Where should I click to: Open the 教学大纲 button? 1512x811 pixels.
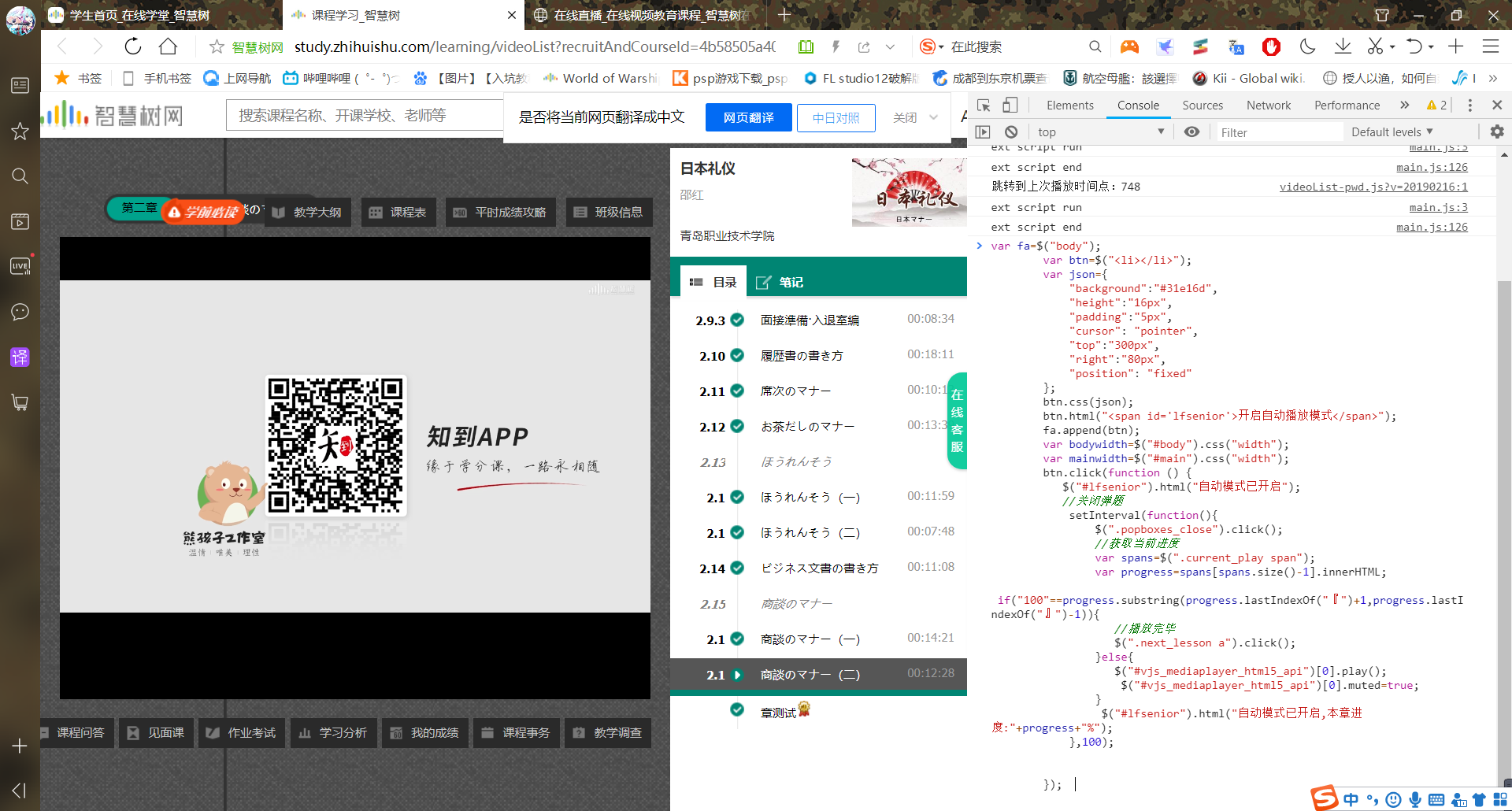click(x=308, y=212)
